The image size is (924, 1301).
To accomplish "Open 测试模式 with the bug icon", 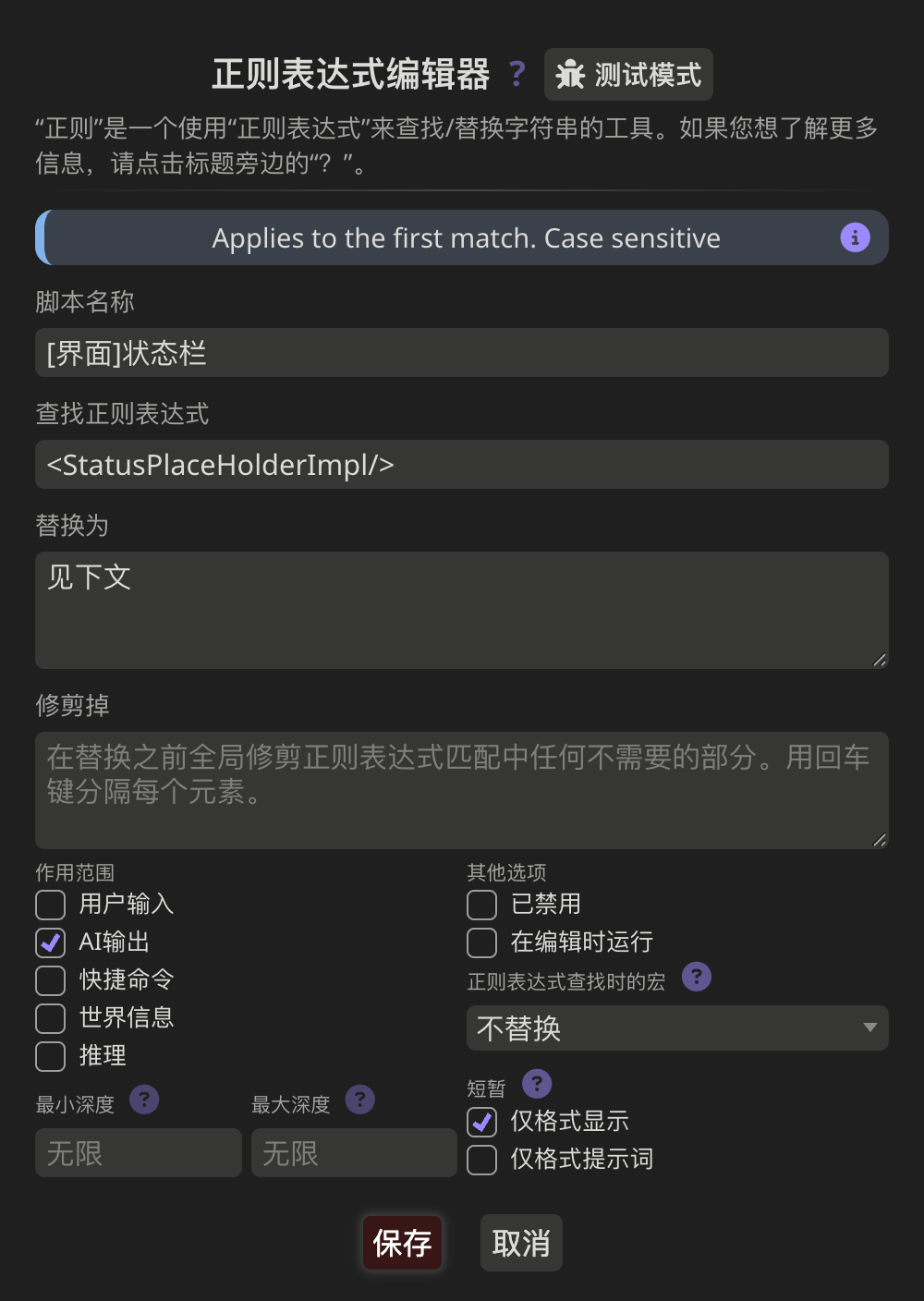I will 628,75.
